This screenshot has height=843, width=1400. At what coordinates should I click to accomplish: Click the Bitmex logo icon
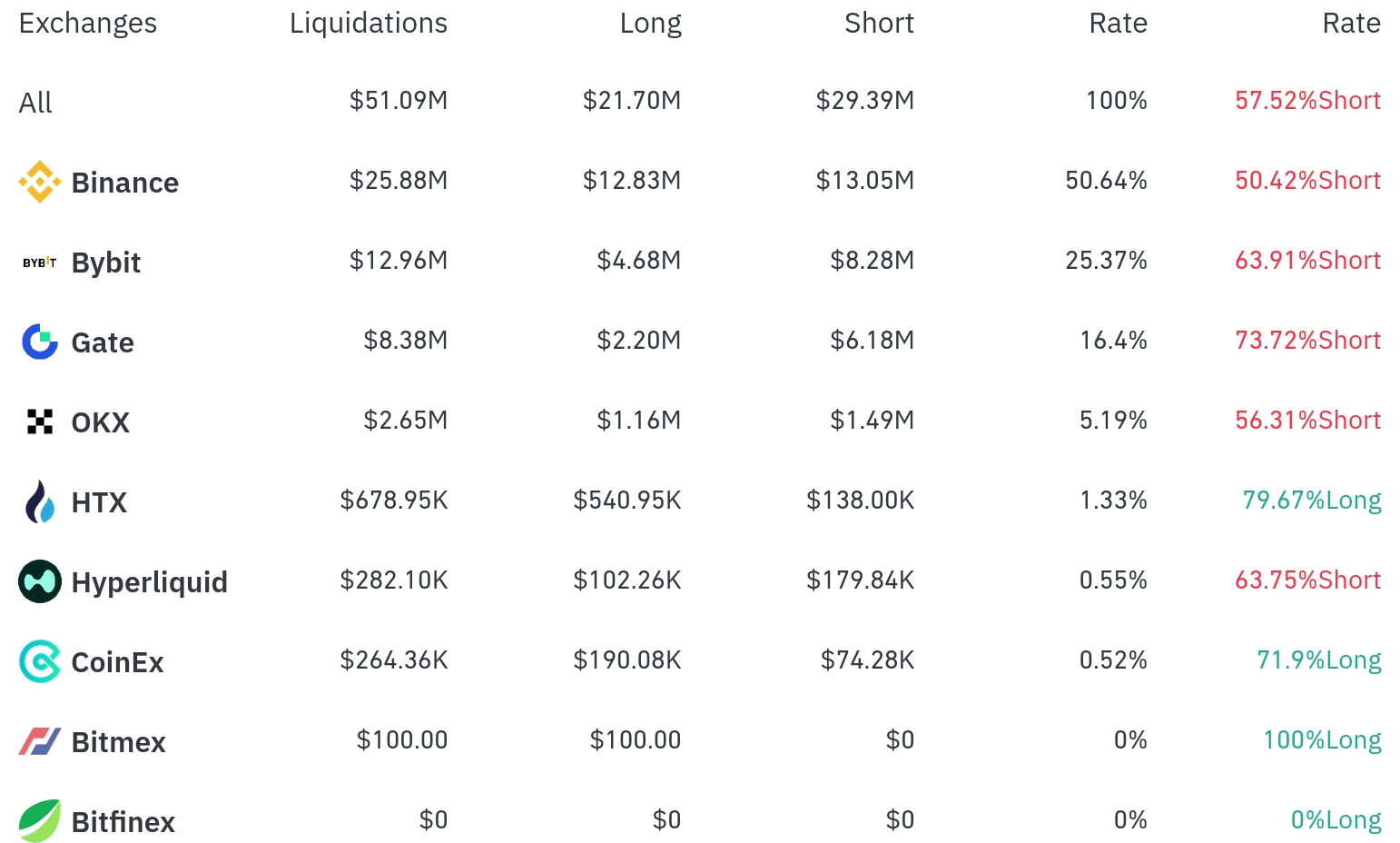pyautogui.click(x=40, y=742)
